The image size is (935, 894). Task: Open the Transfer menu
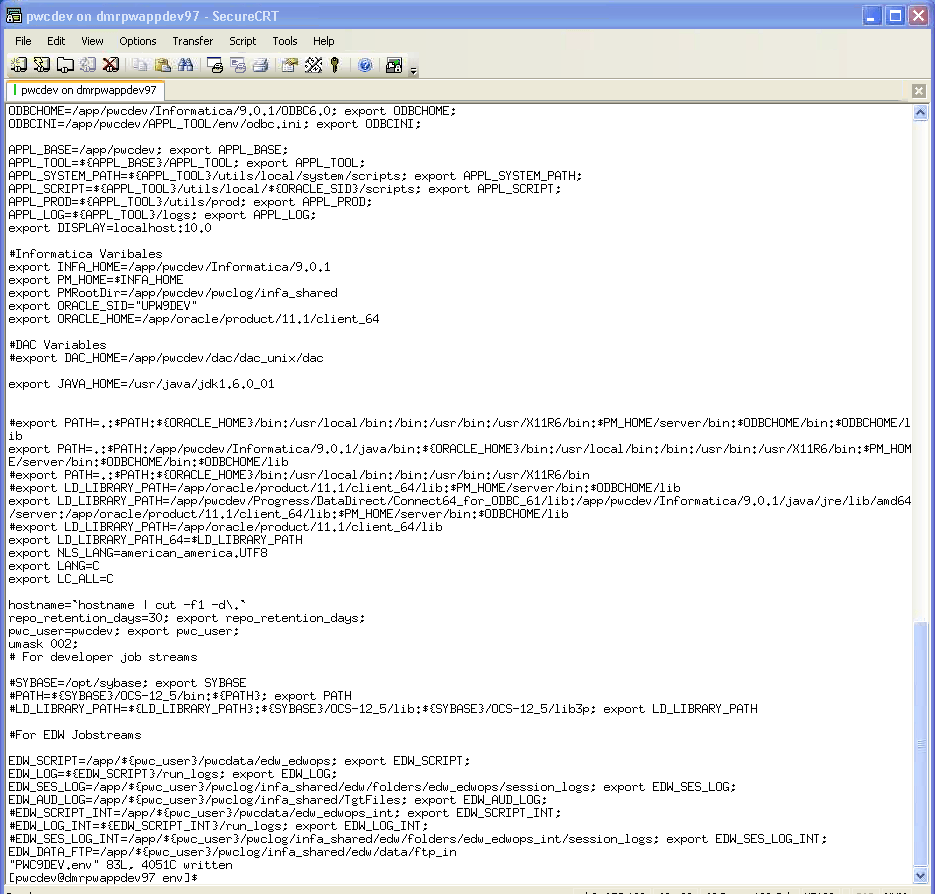pos(192,41)
